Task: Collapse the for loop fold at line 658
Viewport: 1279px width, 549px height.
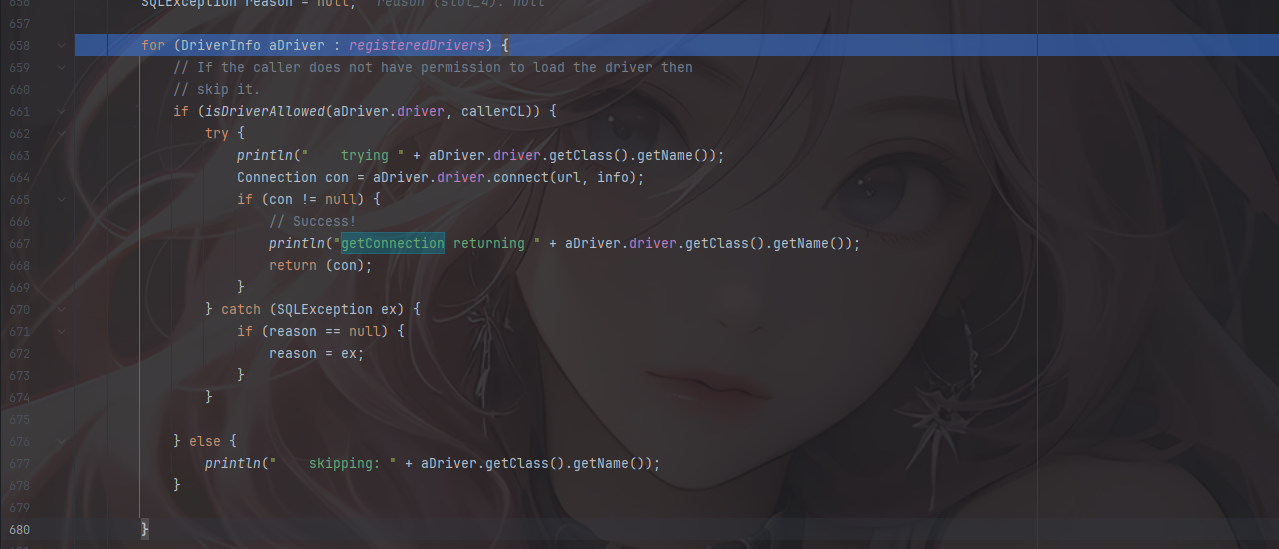Action: click(62, 46)
